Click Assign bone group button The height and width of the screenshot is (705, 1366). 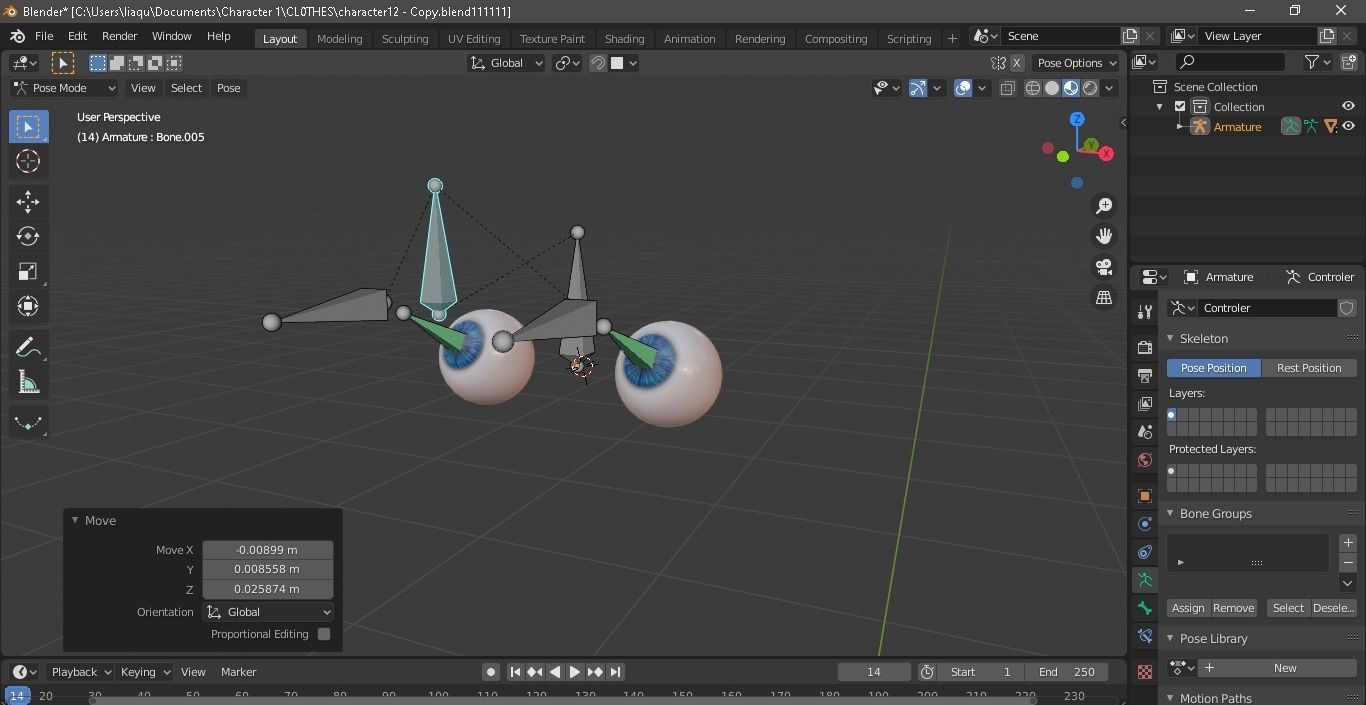pos(1188,608)
